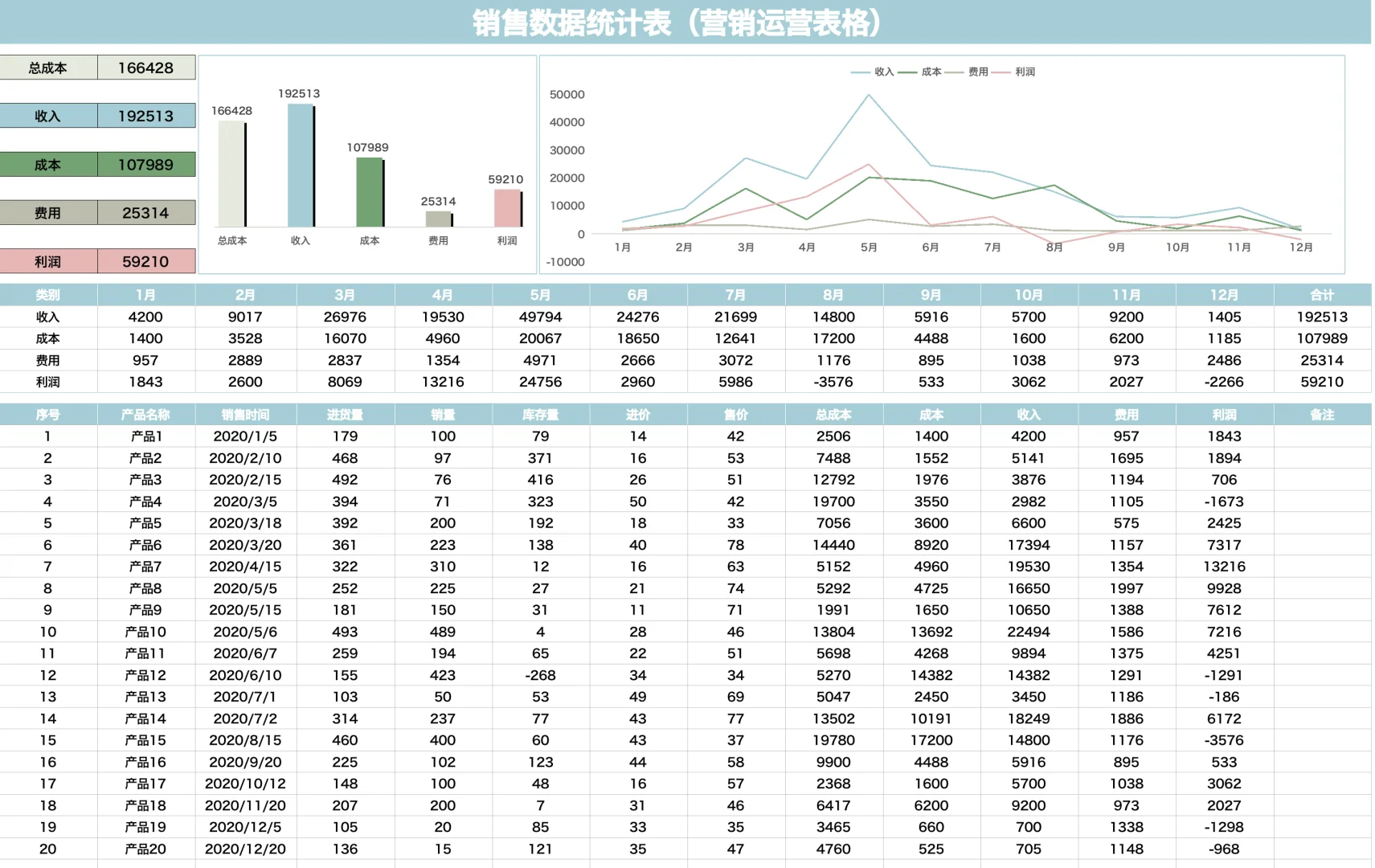Click the 产品15 总成本 cell 19780
The height and width of the screenshot is (868, 1375).
click(x=833, y=740)
